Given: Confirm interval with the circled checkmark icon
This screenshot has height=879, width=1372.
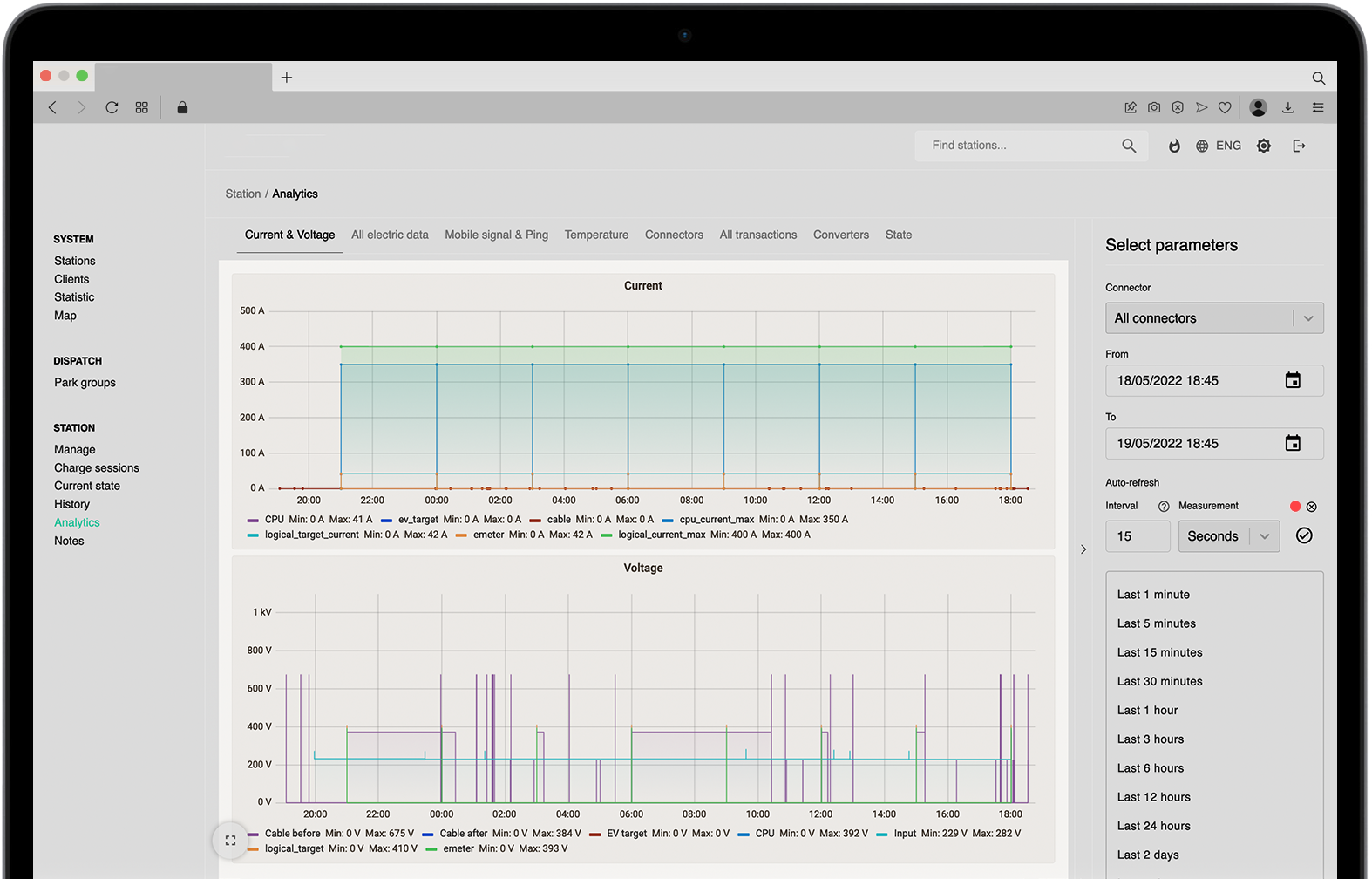Looking at the screenshot, I should pos(1304,535).
